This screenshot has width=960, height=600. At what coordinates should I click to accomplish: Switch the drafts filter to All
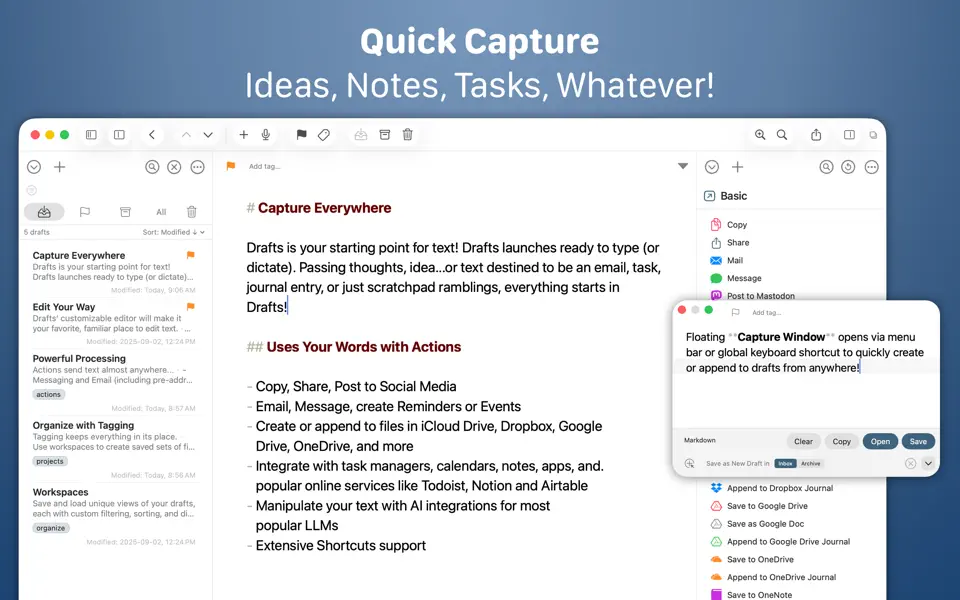click(x=161, y=212)
